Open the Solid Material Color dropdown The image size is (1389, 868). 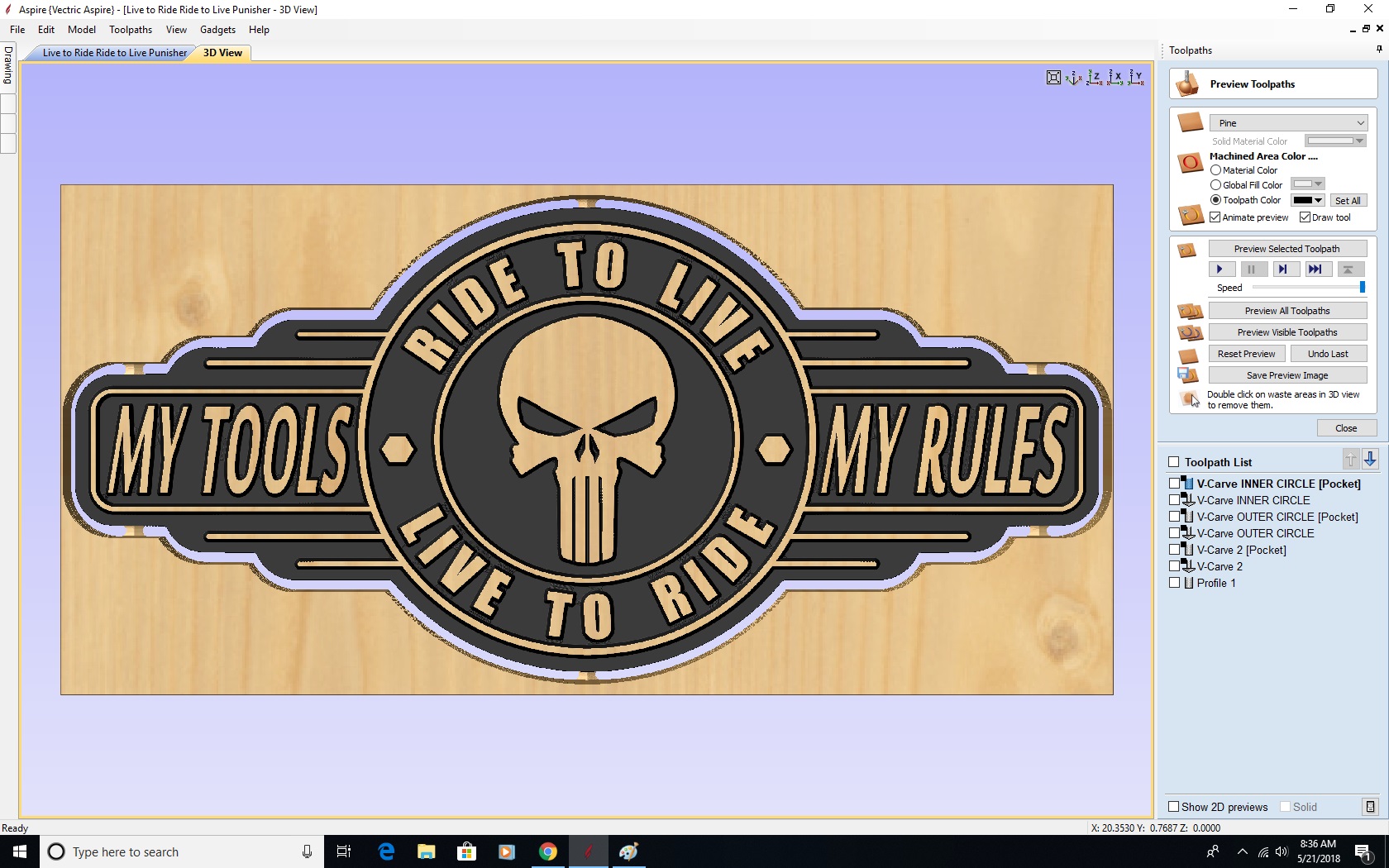pos(1334,141)
